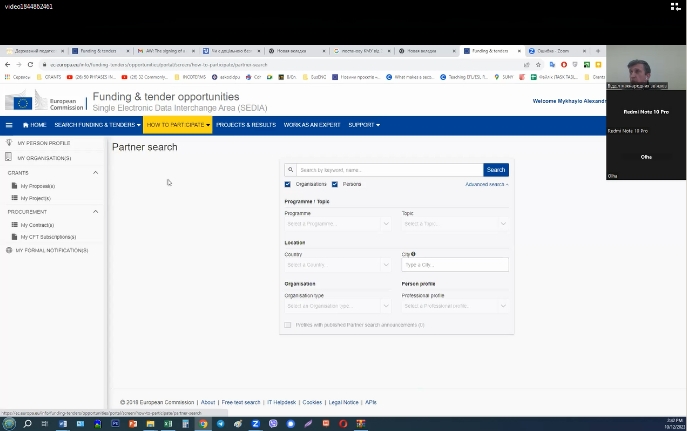Open My Proposal(s) in sidebar
Screen dimensions: 687x431
[38, 186]
